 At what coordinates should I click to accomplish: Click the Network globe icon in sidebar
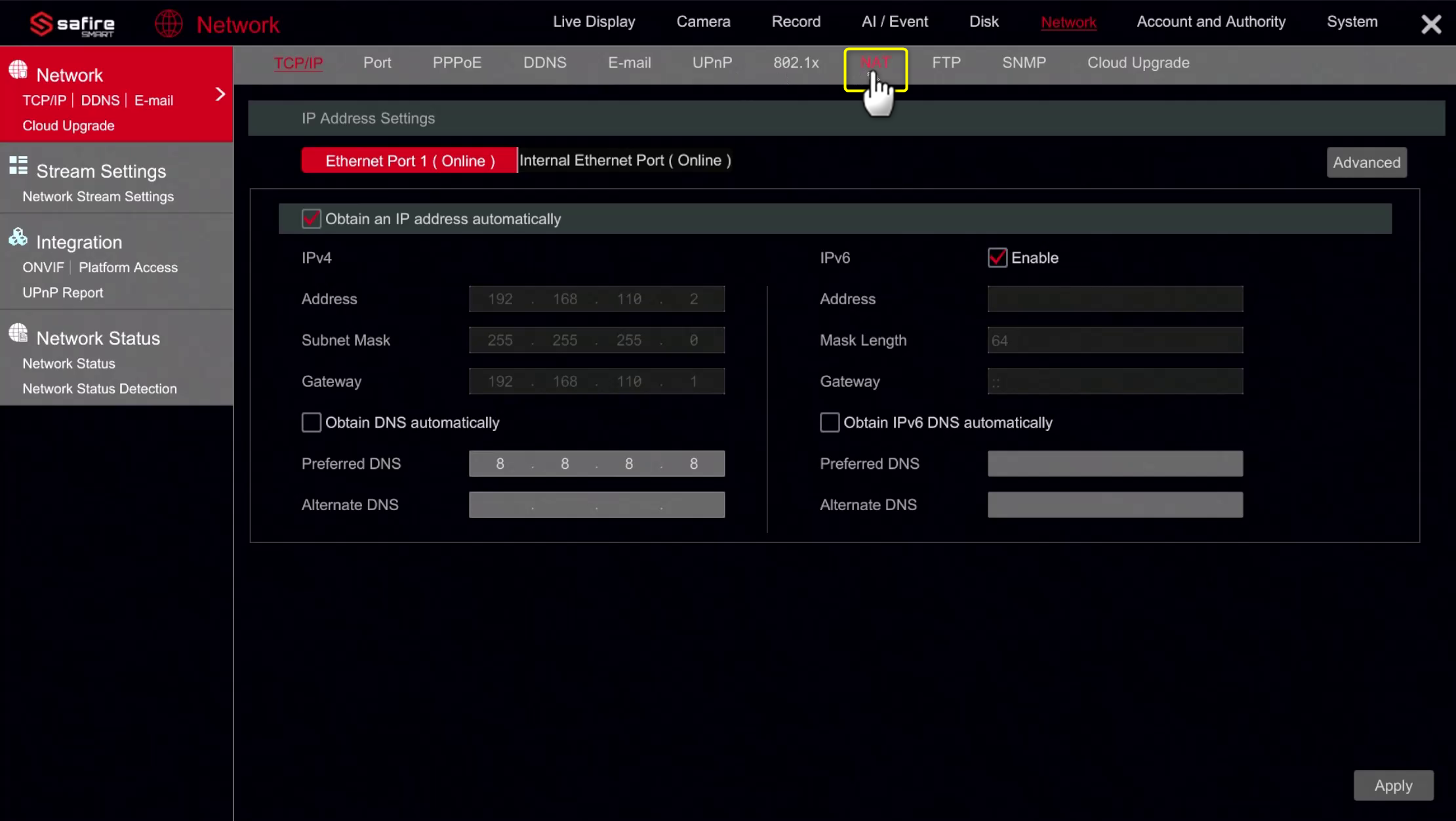(18, 70)
